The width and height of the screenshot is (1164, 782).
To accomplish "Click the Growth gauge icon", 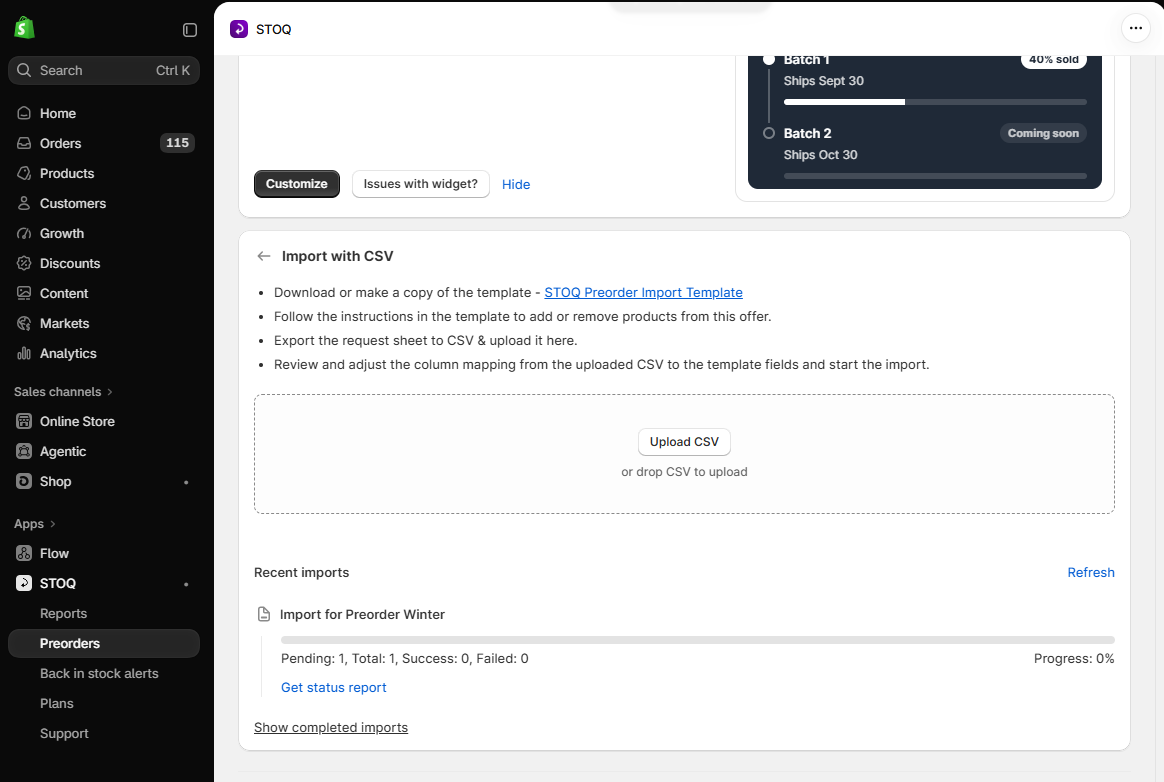I will [x=24, y=233].
